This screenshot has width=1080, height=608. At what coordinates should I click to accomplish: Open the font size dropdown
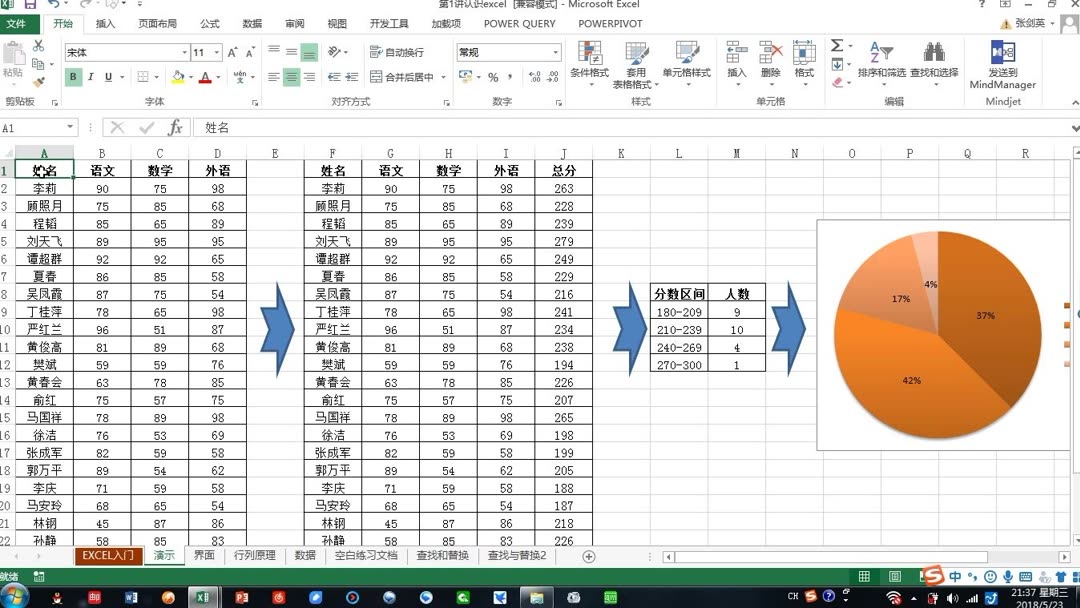coord(217,52)
